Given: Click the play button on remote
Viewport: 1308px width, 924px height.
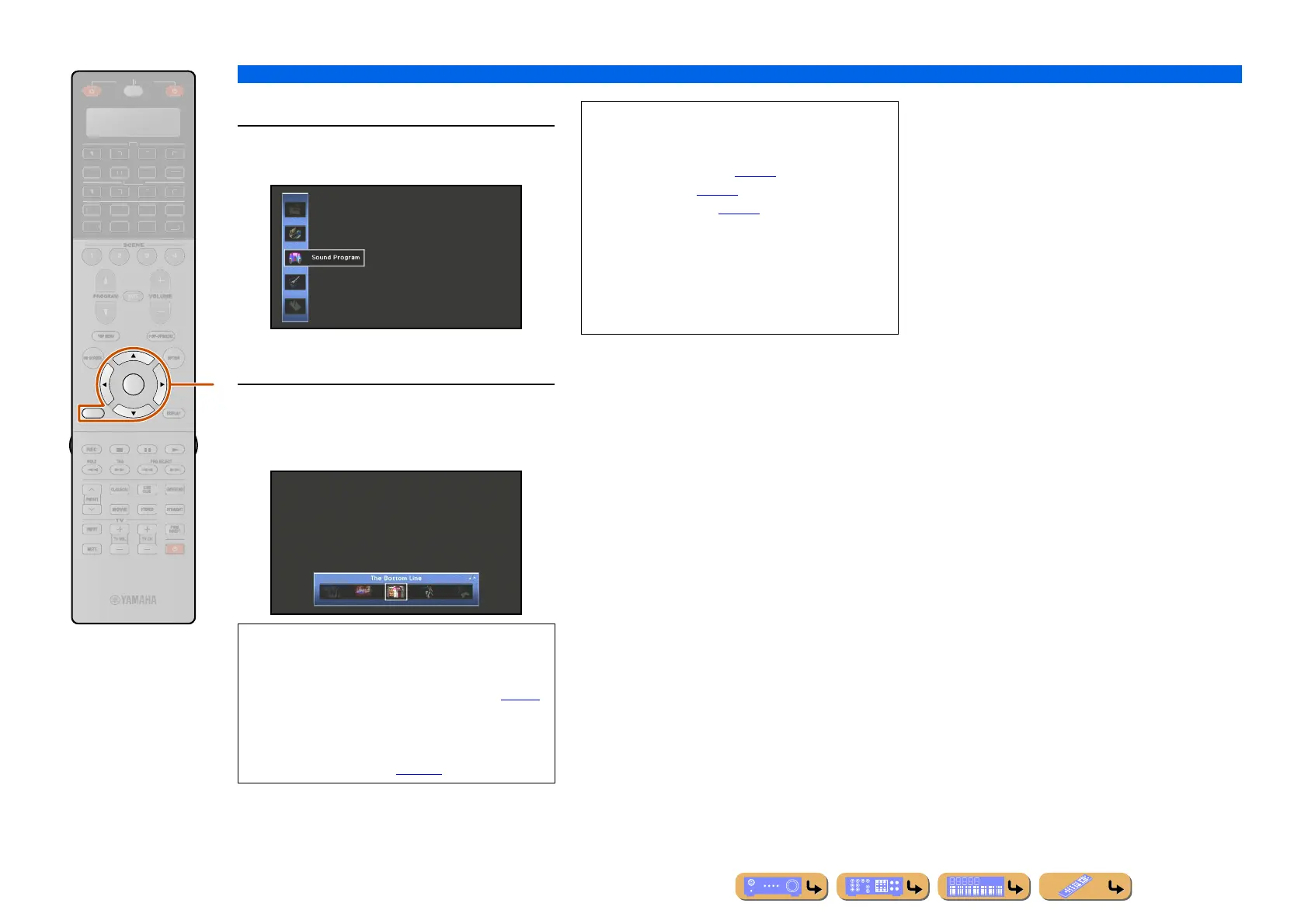Looking at the screenshot, I should tap(175, 450).
